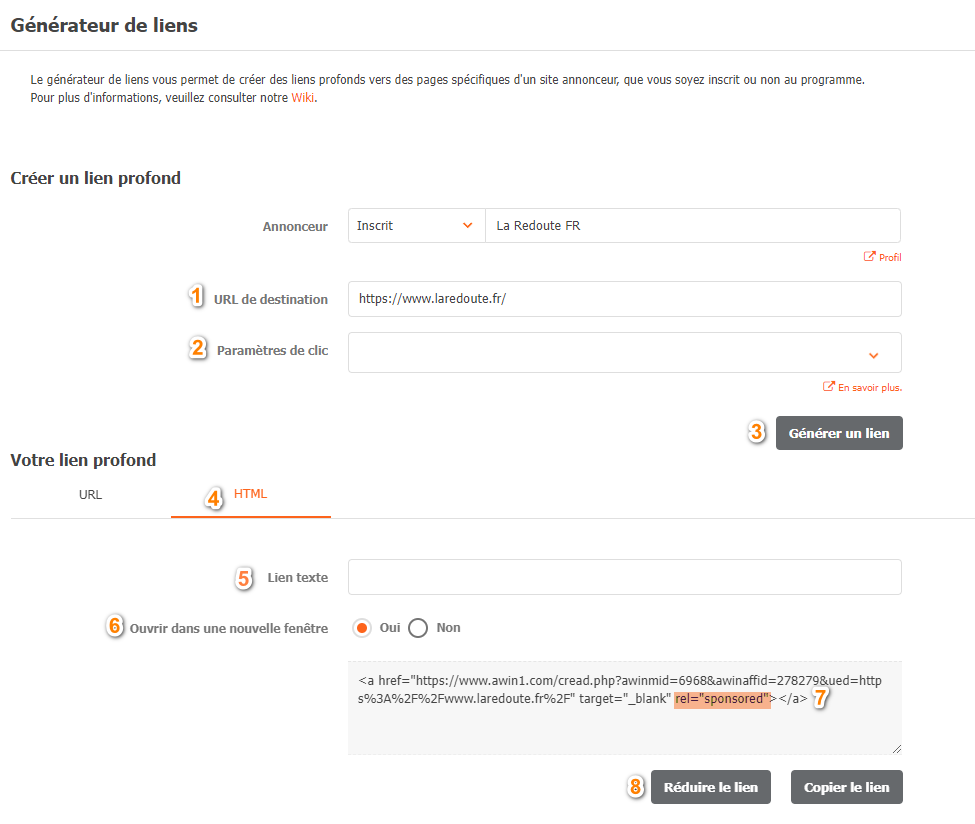Viewport: 975px width, 824px height.
Task: Switch to the URL tab
Action: (90, 494)
